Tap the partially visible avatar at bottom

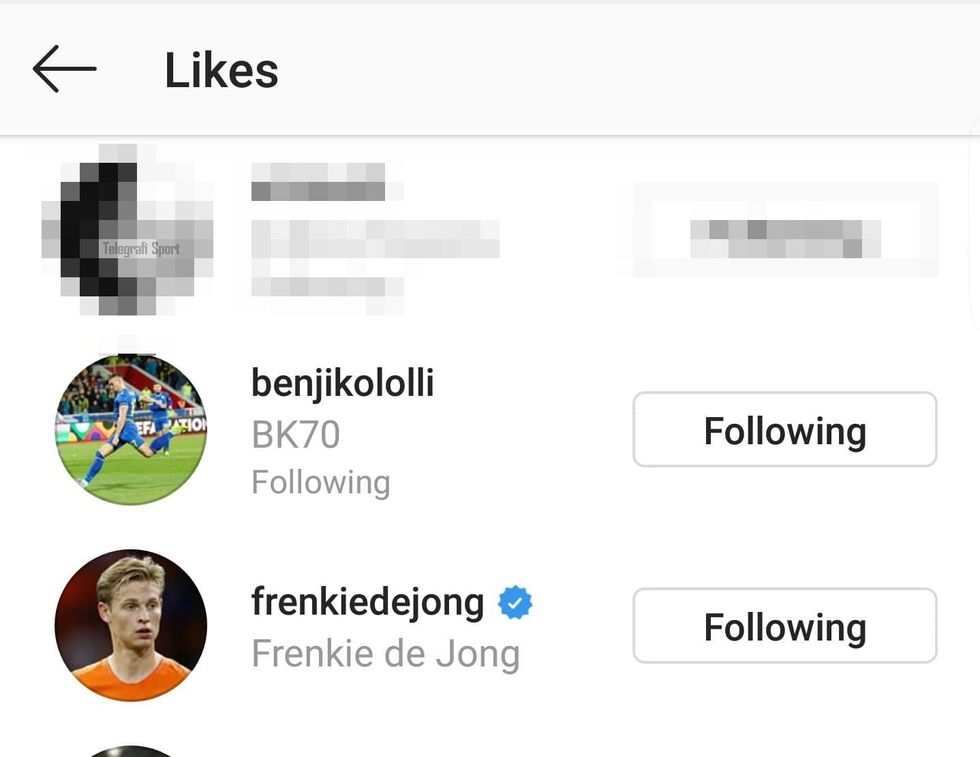tap(130, 750)
